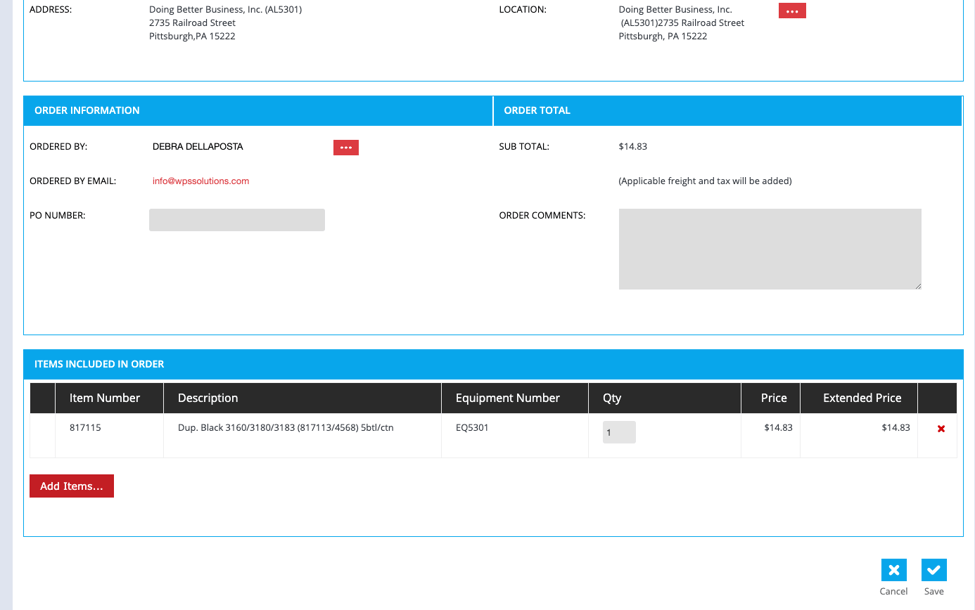The height and width of the screenshot is (610, 975).
Task: Click the Cancel X icon
Action: click(x=894, y=570)
